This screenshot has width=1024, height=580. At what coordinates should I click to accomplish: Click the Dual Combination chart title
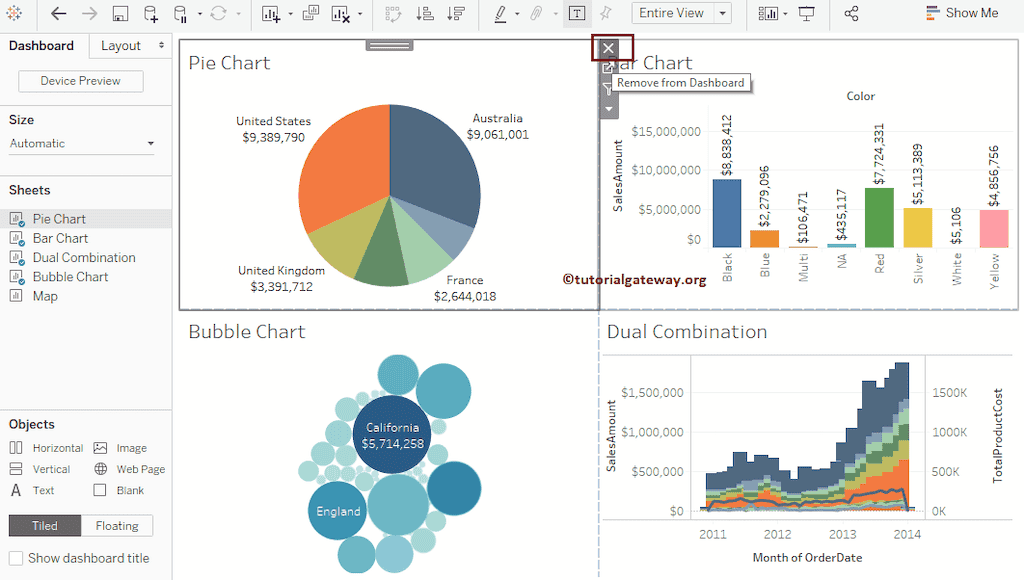(x=687, y=332)
